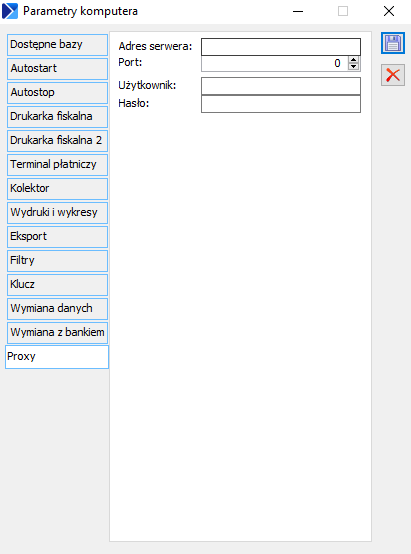Go to the Klucz tab
This screenshot has width=411, height=554.
coord(57,285)
